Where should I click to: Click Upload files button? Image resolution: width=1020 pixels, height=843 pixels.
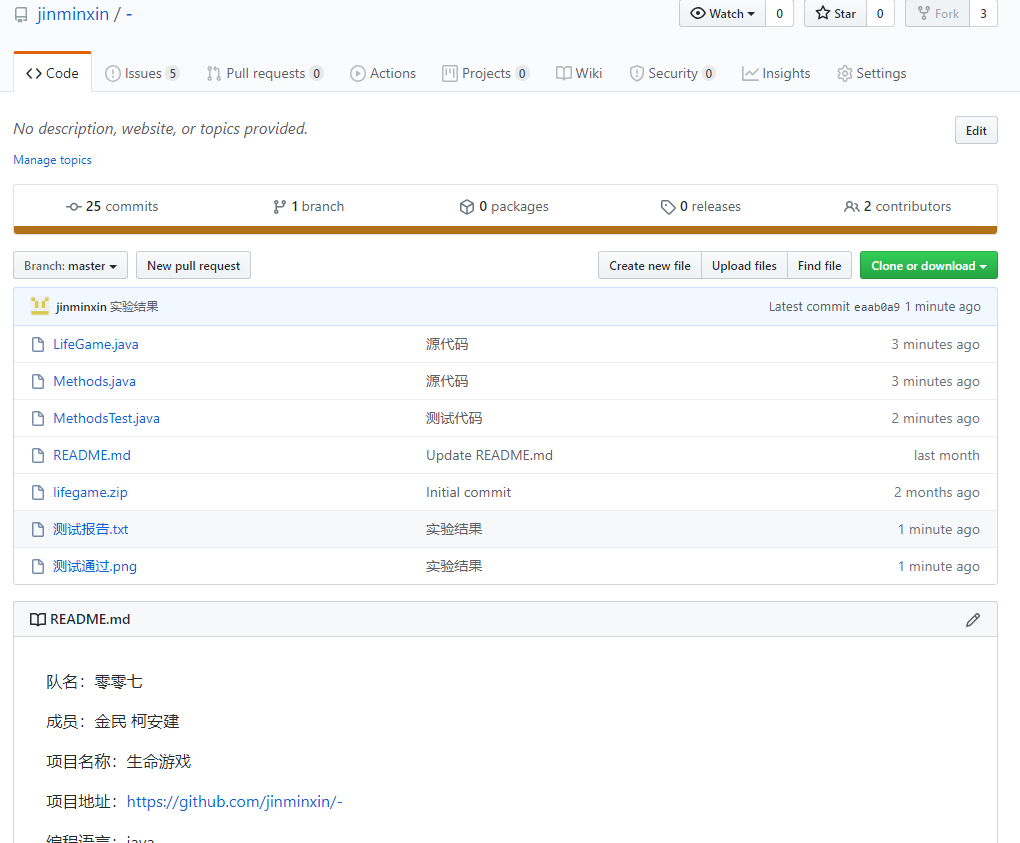744,265
